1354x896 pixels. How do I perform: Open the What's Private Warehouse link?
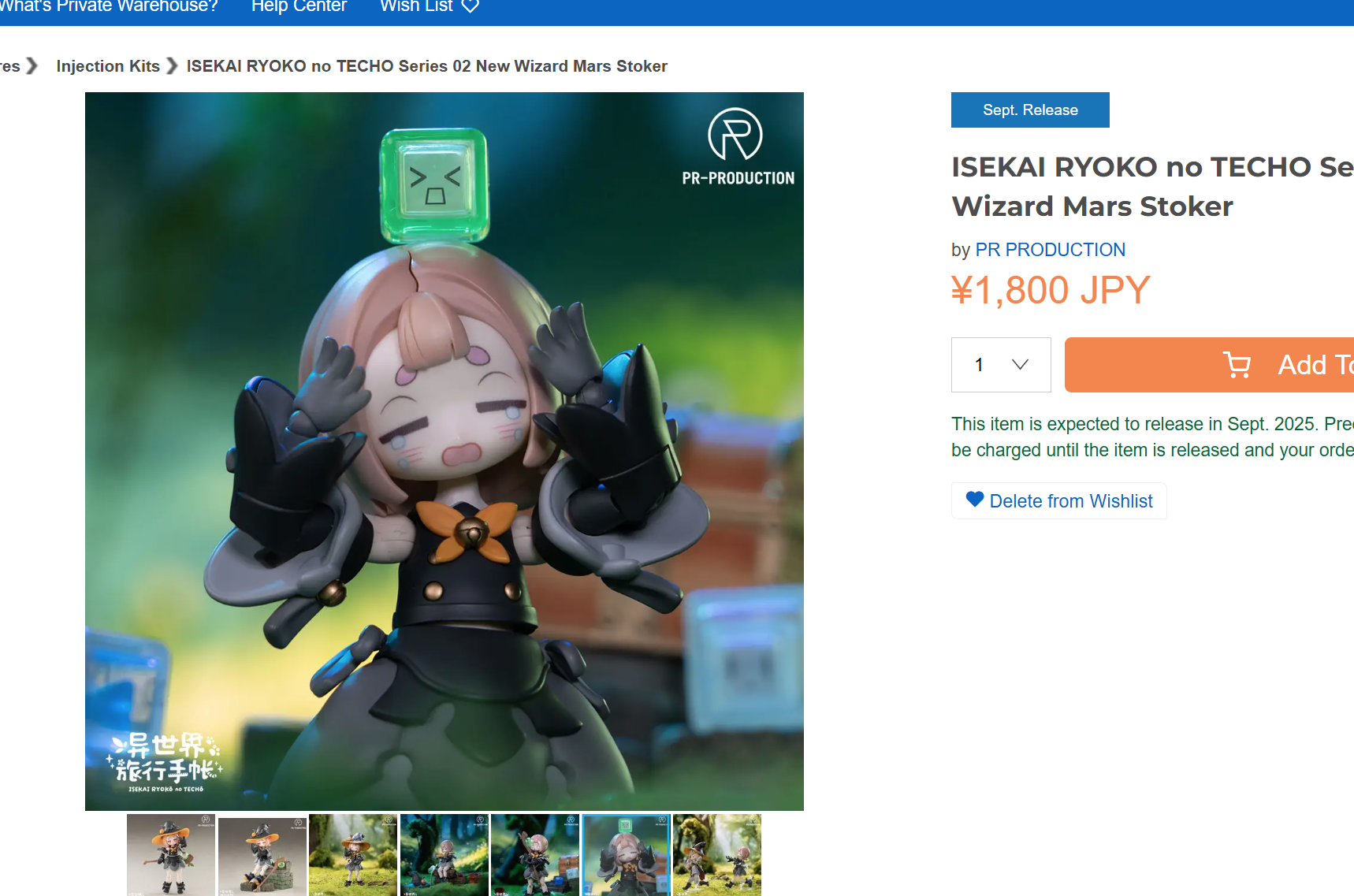[x=108, y=6]
